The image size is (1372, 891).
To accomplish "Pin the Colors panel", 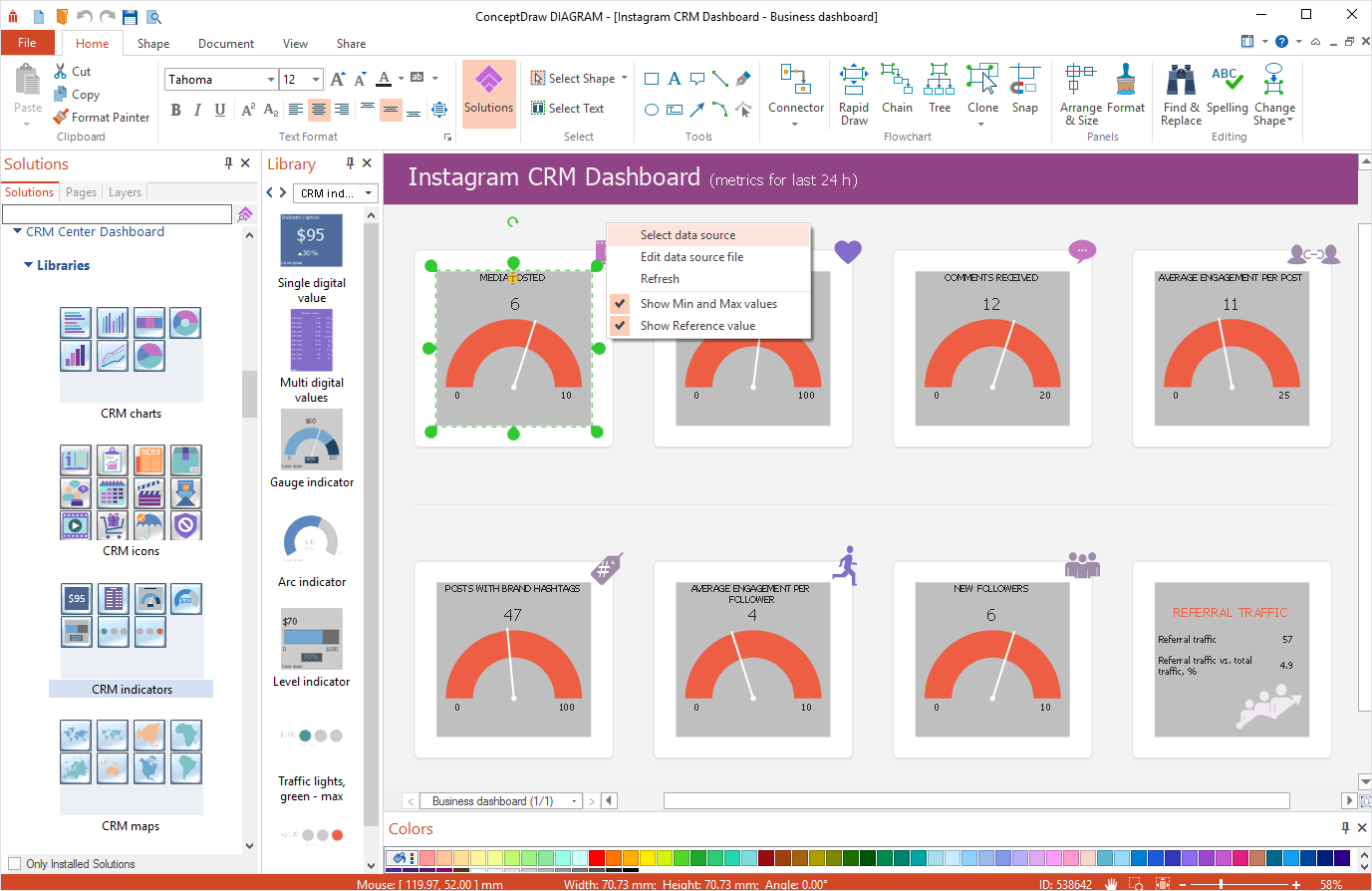I will (1345, 828).
